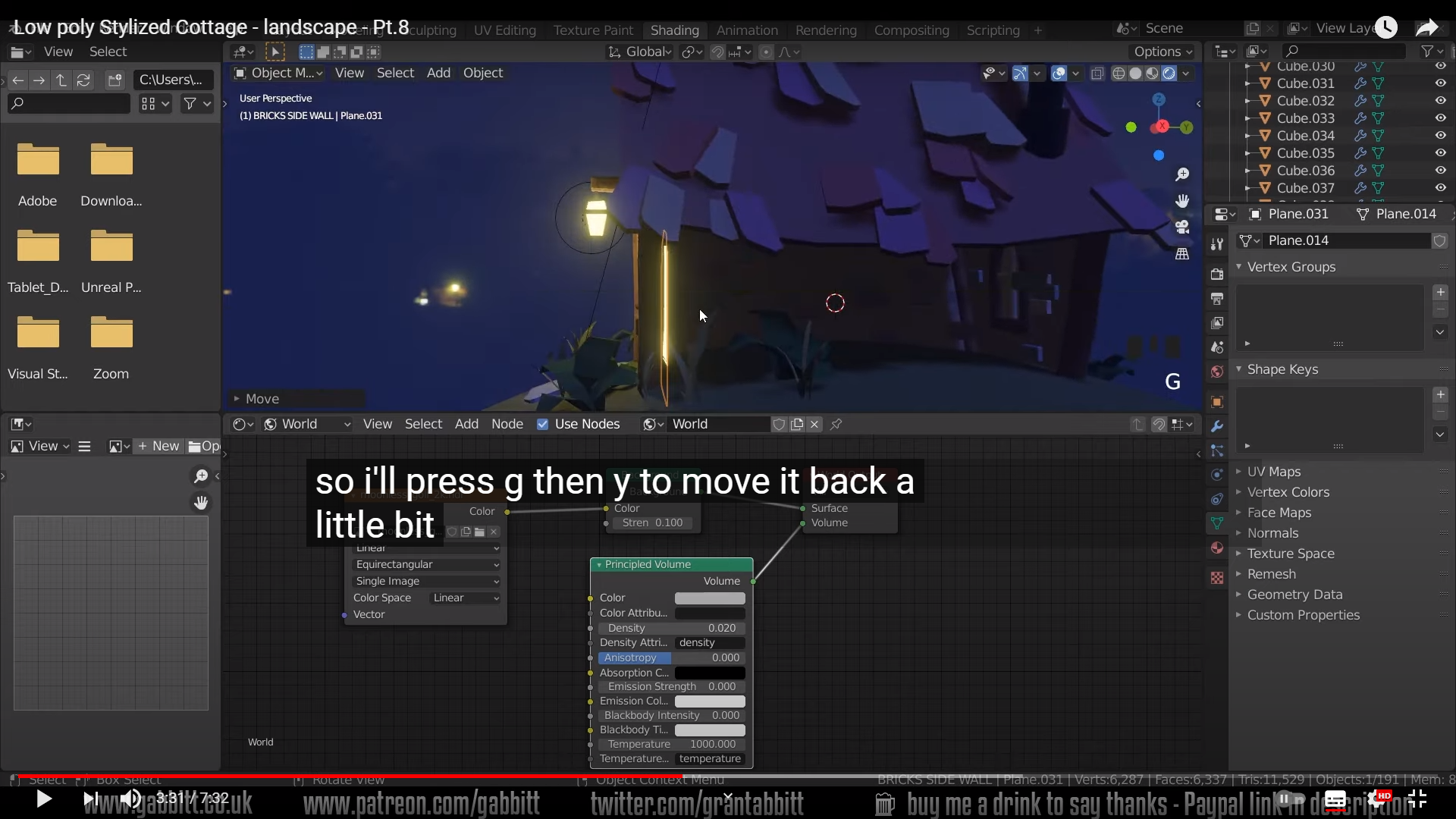Open World properties globe icon
The image size is (1456, 819).
(x=1217, y=372)
